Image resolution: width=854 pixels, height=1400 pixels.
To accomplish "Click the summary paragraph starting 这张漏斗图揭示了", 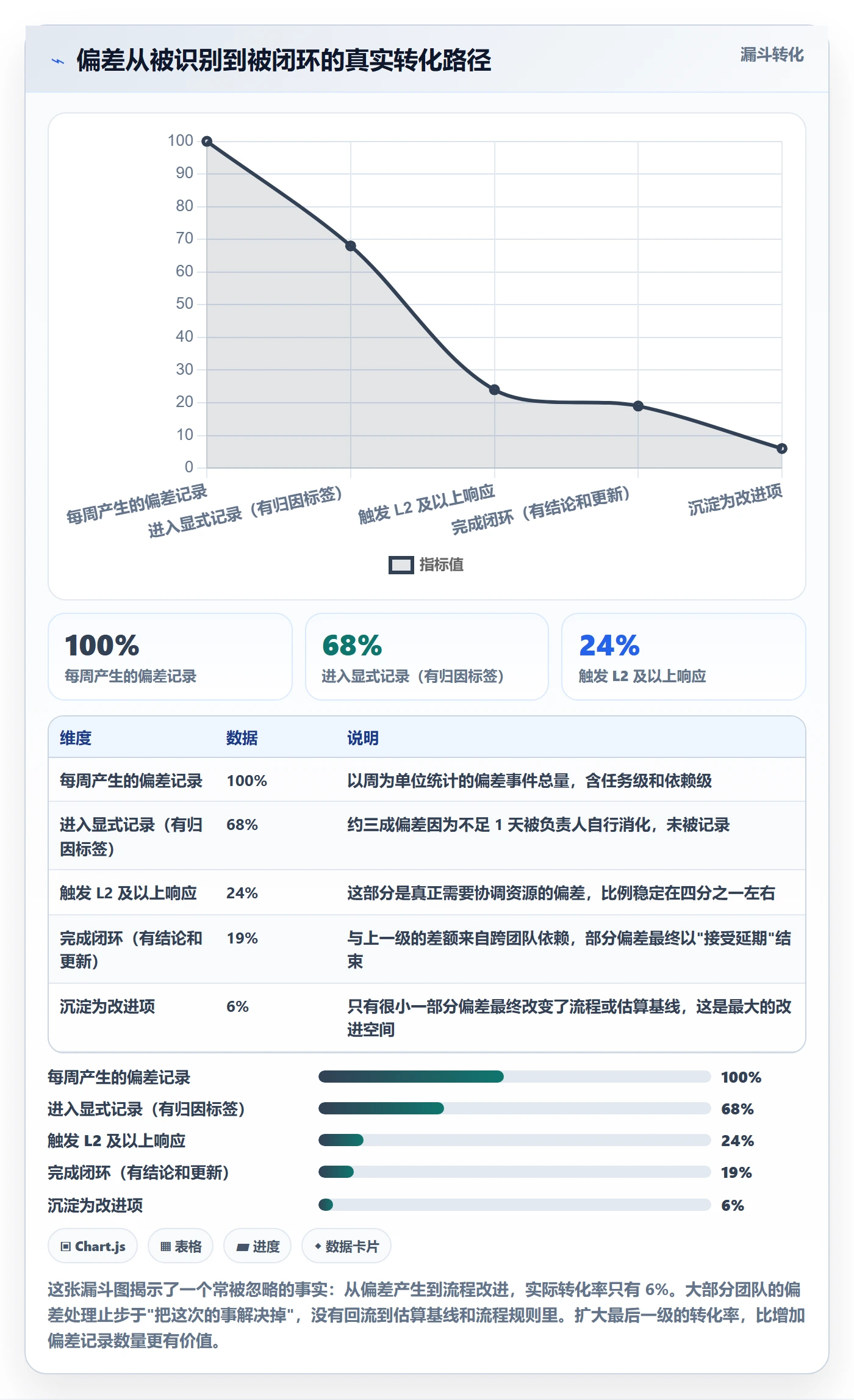I will coord(426,1315).
